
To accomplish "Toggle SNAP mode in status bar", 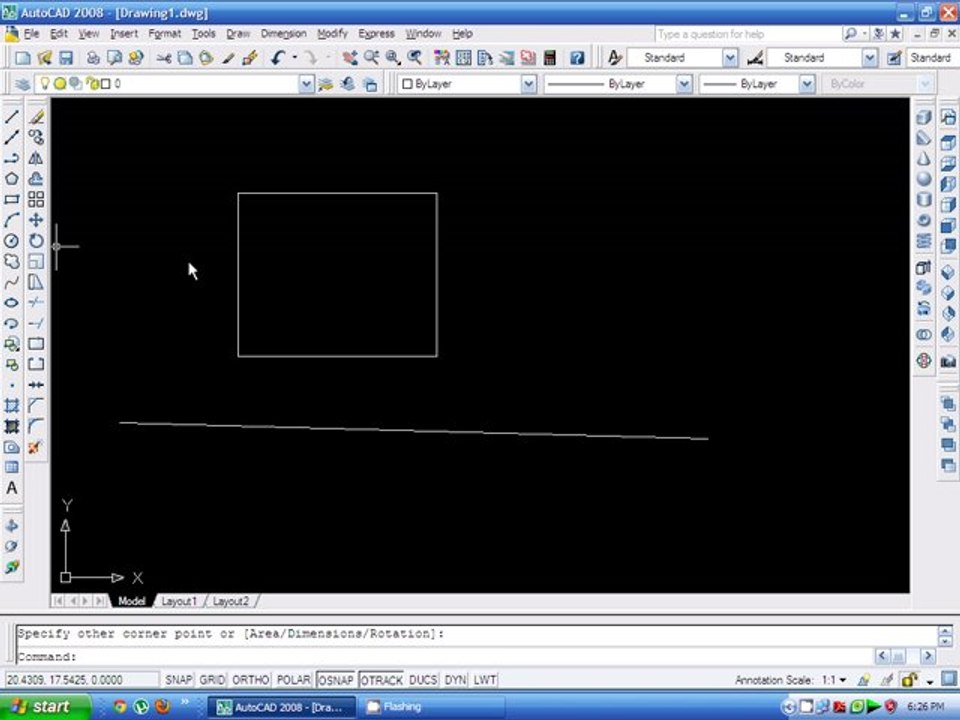I will [178, 680].
